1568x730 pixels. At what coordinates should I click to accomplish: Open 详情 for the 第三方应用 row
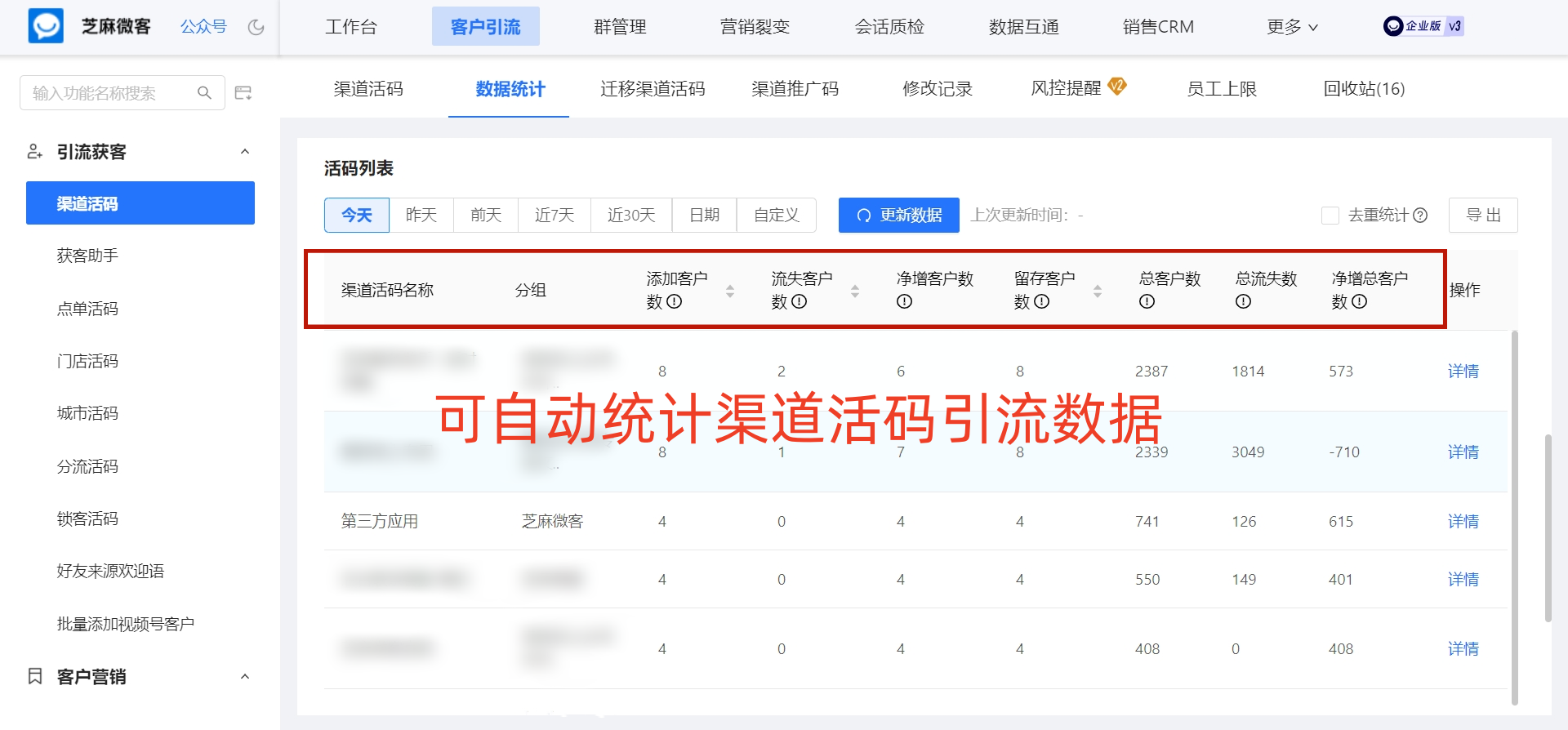point(1463,521)
